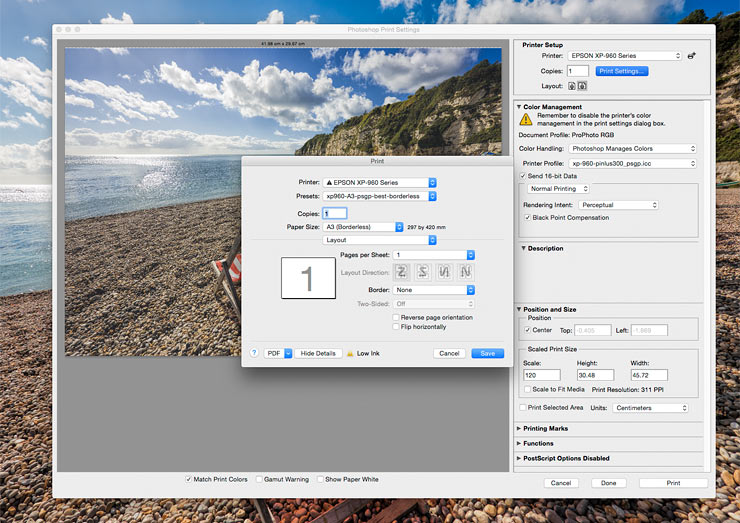Click Cancel in the Print sheet
Viewport: 740px width, 523px height.
[x=449, y=353]
